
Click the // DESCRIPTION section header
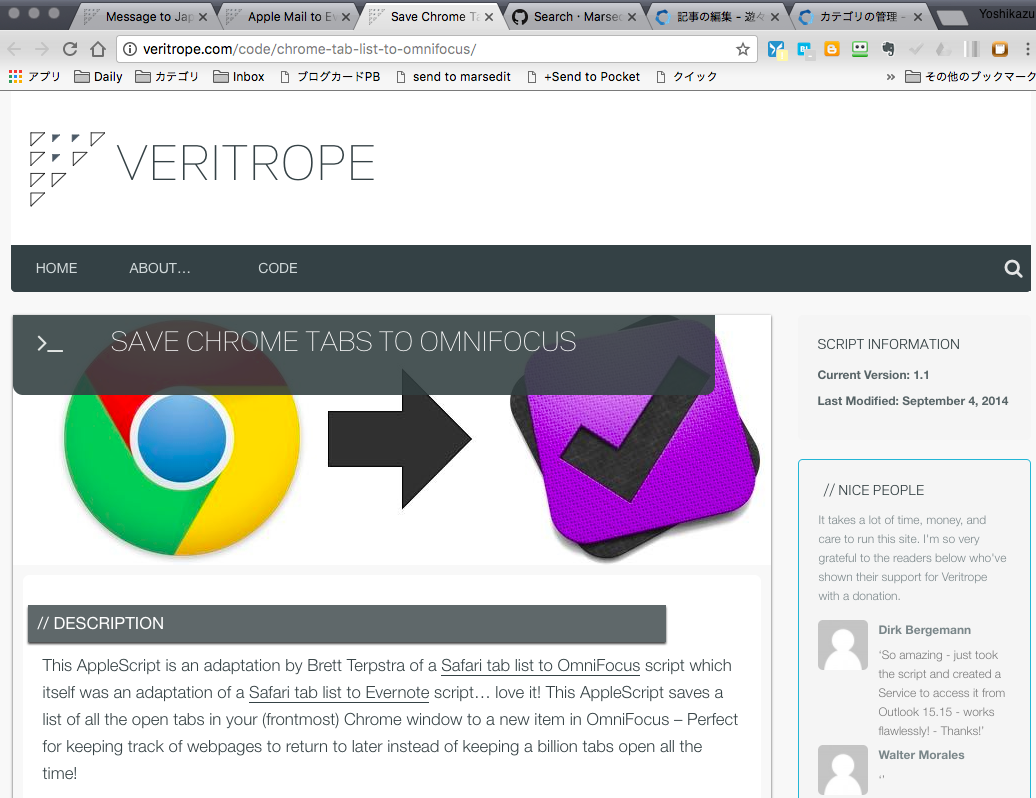click(x=347, y=624)
